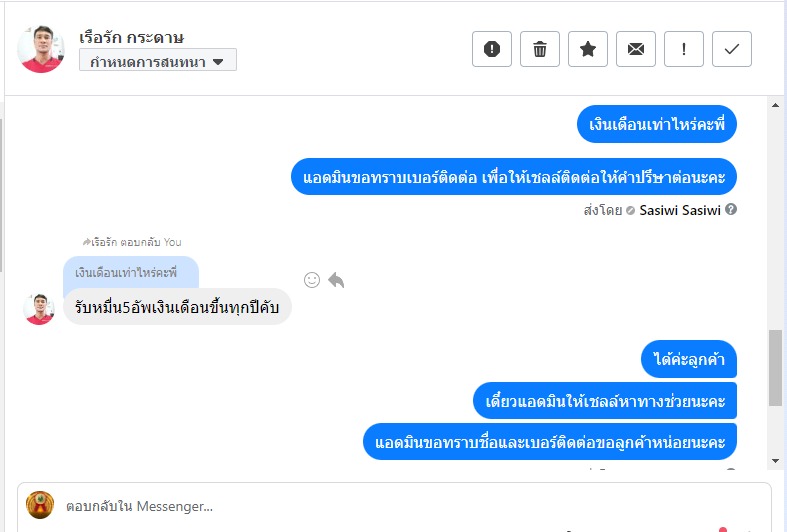787x532 pixels.
Task: Click the scroll down arrow of the chat scrollbar
Action: [775, 460]
